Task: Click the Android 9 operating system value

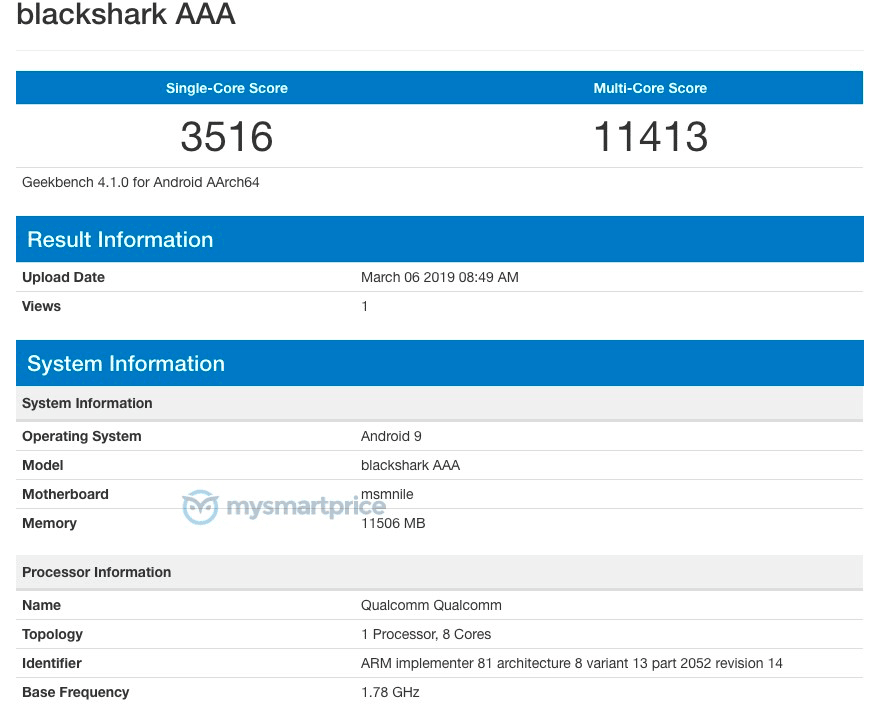Action: 392,436
